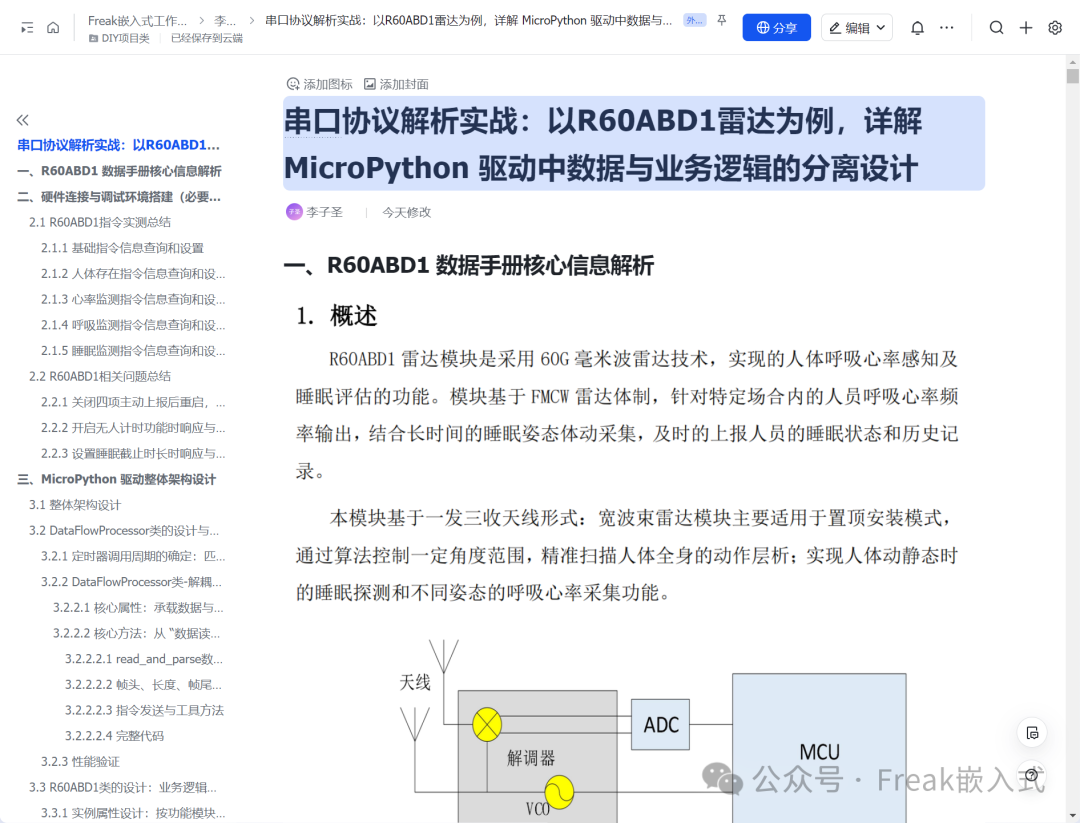The image size is (1080, 823).
Task: Open outline item 3.2.2 DataFlowProcessor类-解耦
Action: pos(131,582)
